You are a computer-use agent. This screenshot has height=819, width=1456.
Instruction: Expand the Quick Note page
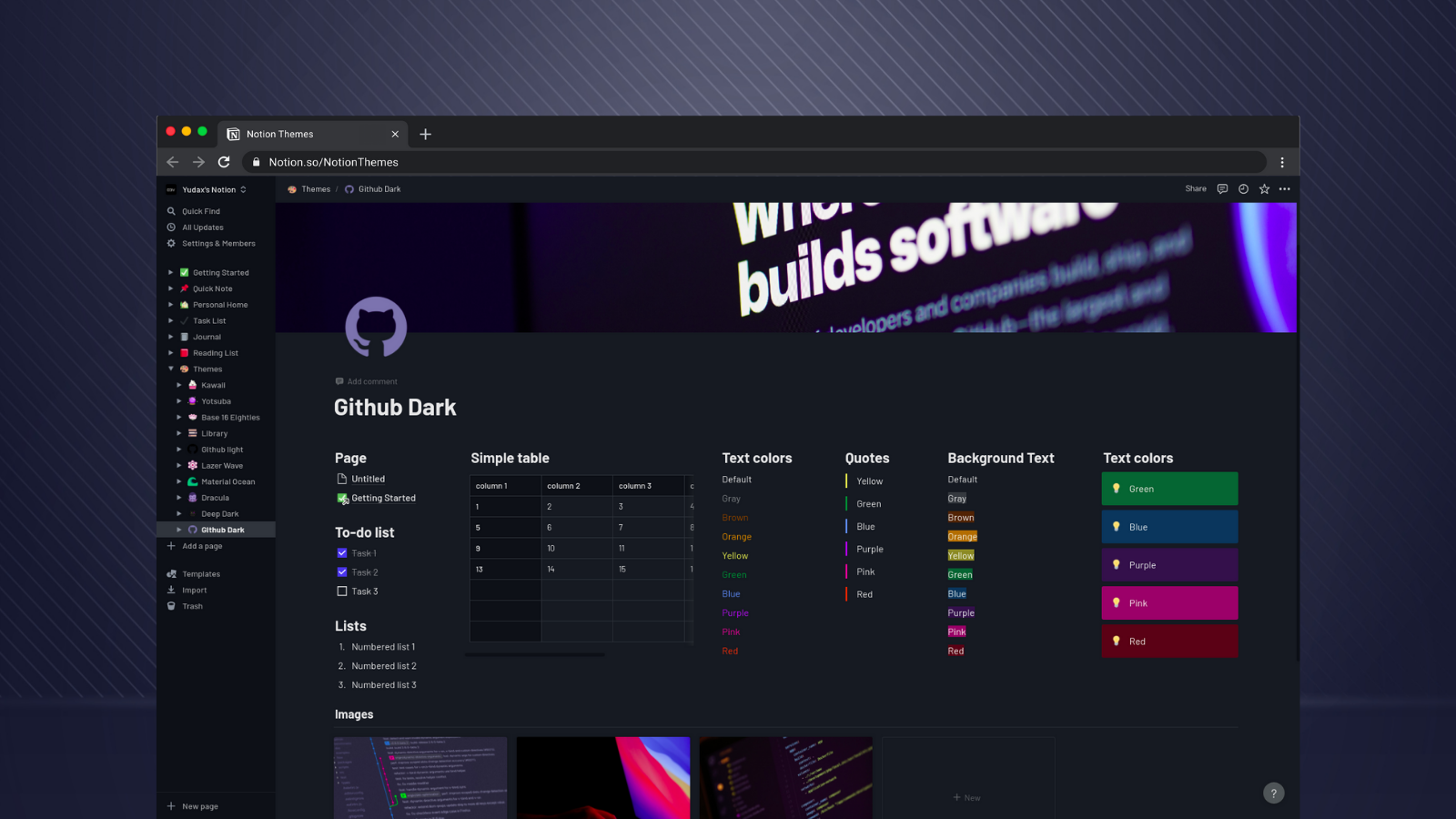click(x=170, y=288)
